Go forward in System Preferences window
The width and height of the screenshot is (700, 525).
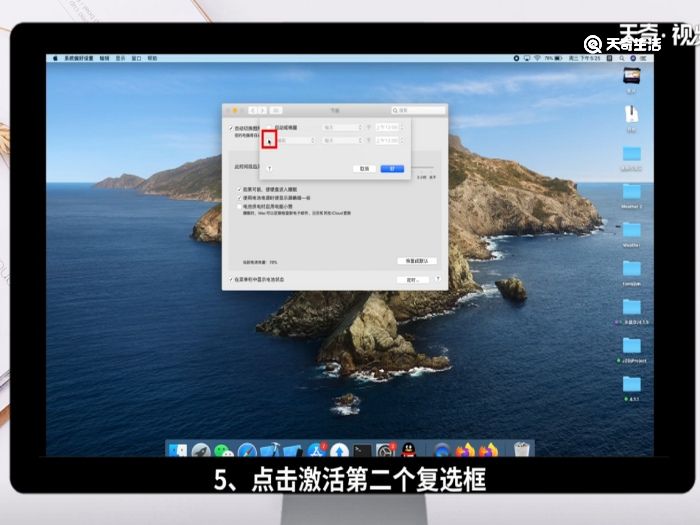coord(263,110)
